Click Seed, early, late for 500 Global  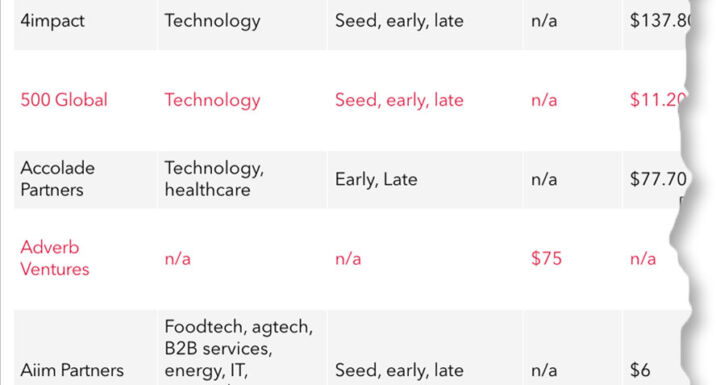pyautogui.click(x=399, y=100)
